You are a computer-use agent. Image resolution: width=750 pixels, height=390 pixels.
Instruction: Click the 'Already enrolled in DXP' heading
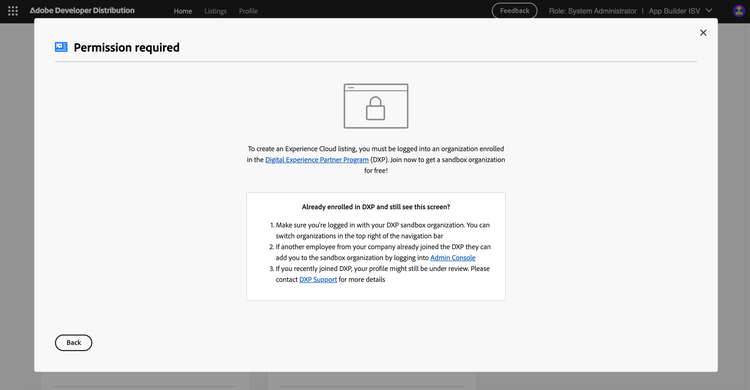tap(376, 207)
